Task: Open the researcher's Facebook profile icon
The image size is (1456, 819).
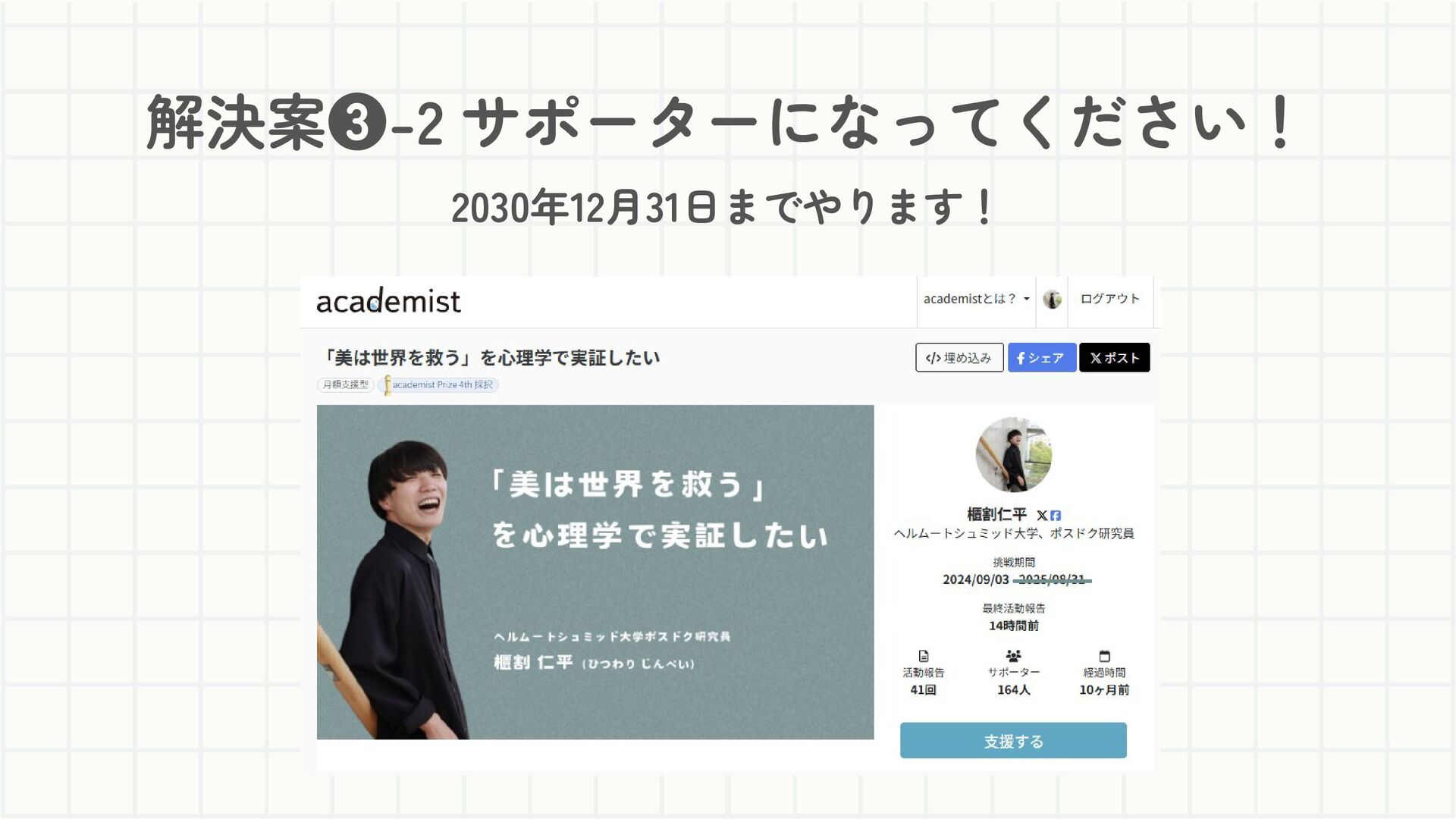Action: [1056, 516]
